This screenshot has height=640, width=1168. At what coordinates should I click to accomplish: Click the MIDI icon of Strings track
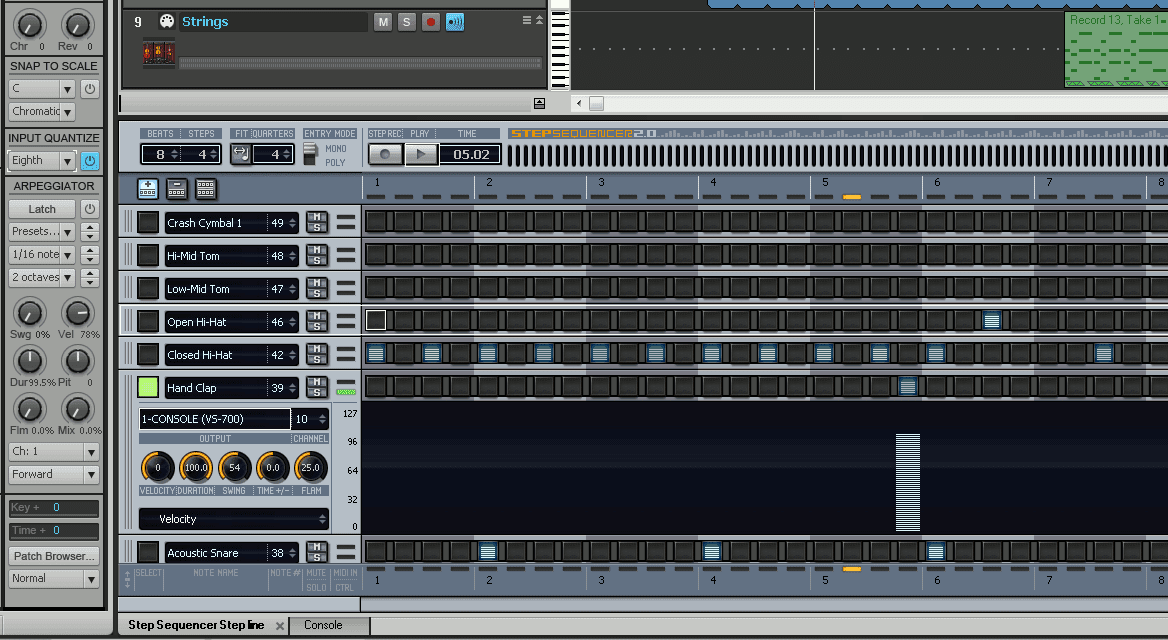(x=167, y=22)
